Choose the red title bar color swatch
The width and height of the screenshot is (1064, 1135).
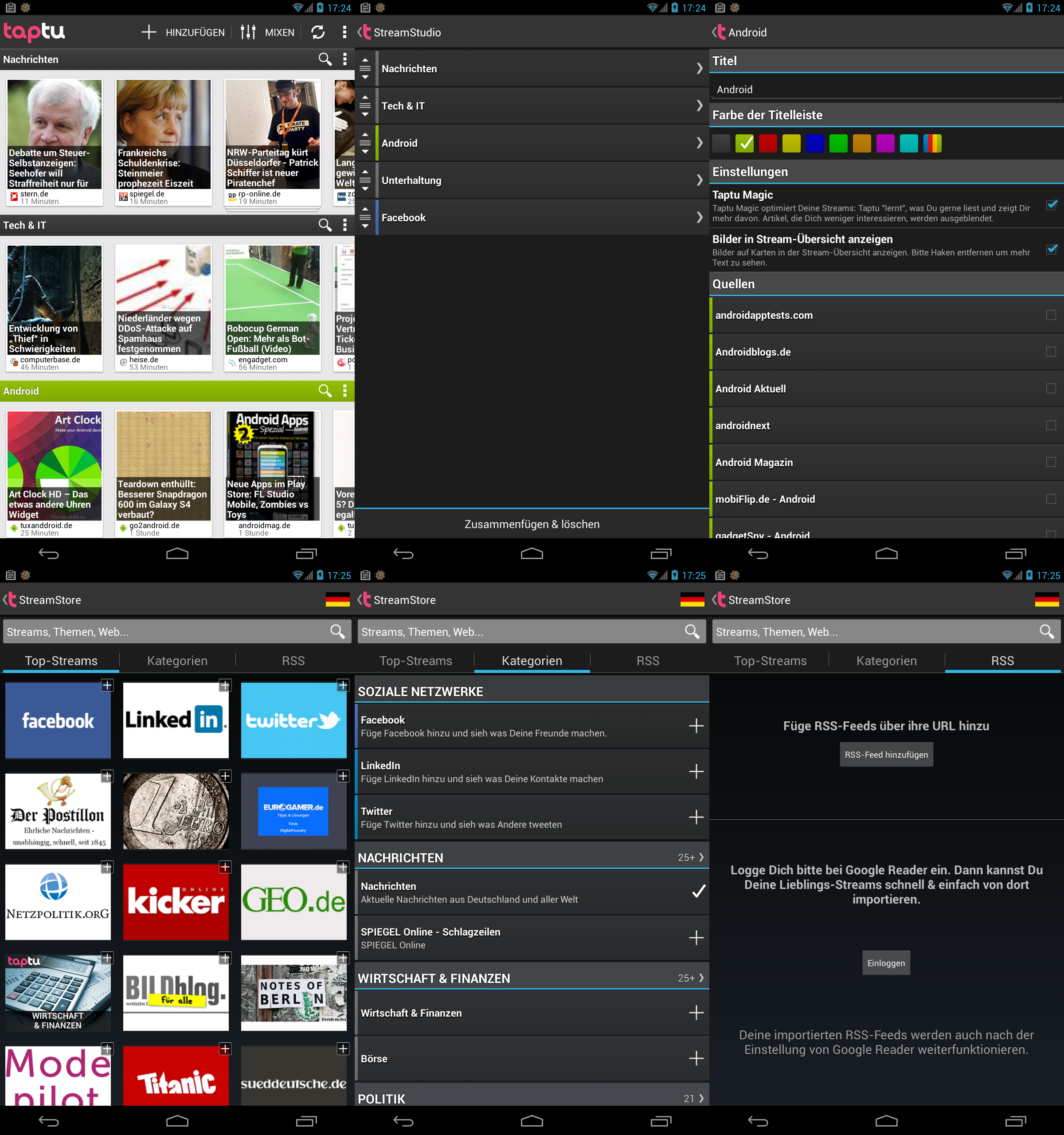pyautogui.click(x=768, y=143)
